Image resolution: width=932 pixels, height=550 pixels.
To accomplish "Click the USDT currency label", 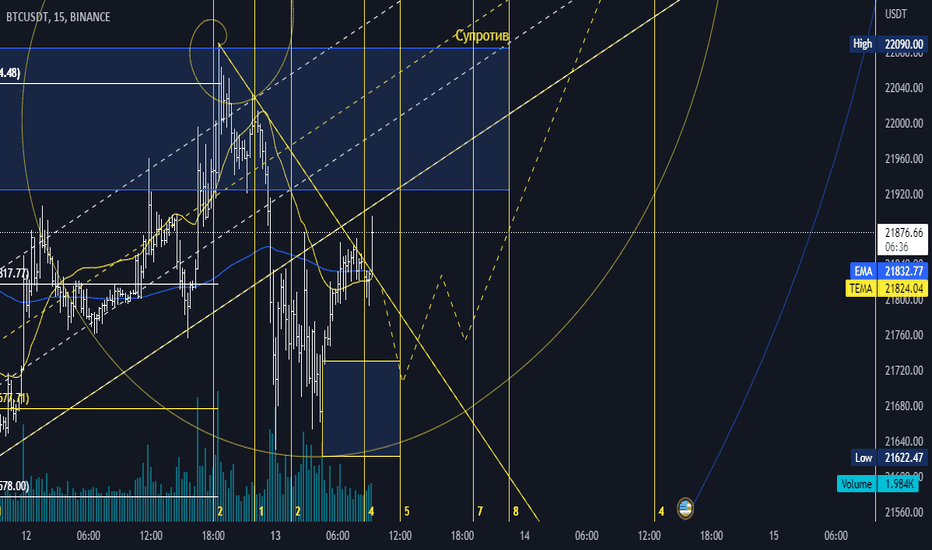I will 896,14.
